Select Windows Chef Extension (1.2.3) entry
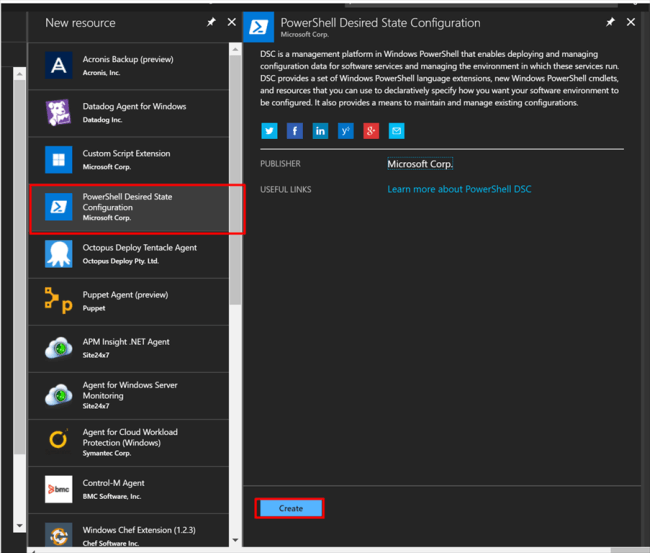 [x=129, y=531]
